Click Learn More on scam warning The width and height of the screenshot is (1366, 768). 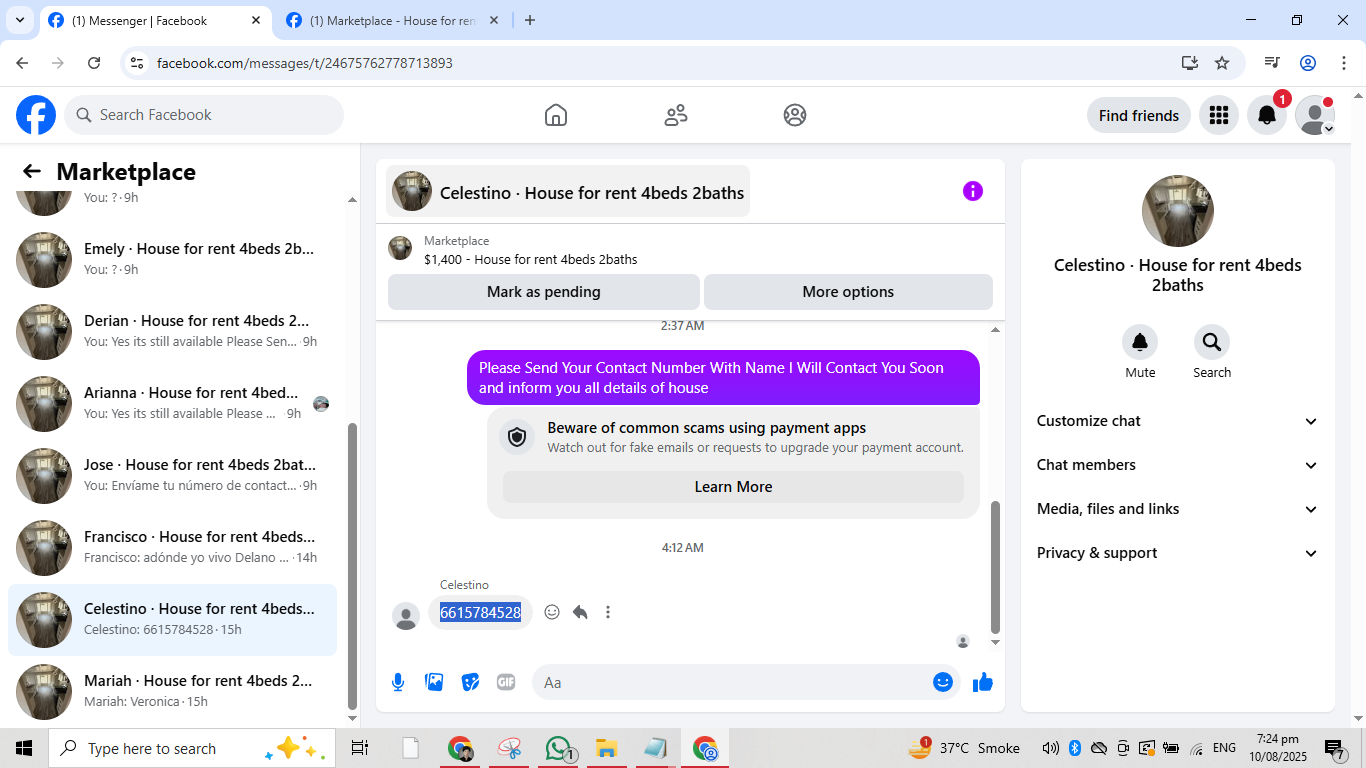pyautogui.click(x=733, y=487)
